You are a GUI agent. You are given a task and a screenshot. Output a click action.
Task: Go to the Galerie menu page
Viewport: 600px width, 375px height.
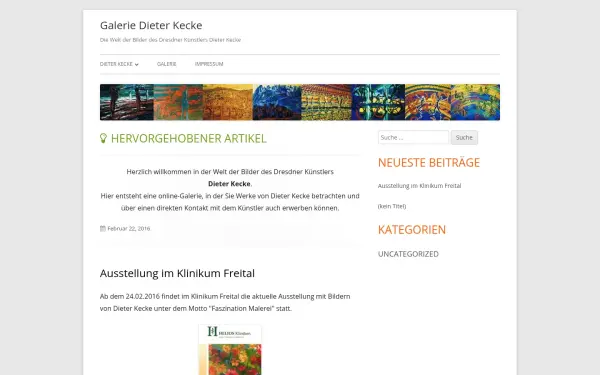pos(166,64)
